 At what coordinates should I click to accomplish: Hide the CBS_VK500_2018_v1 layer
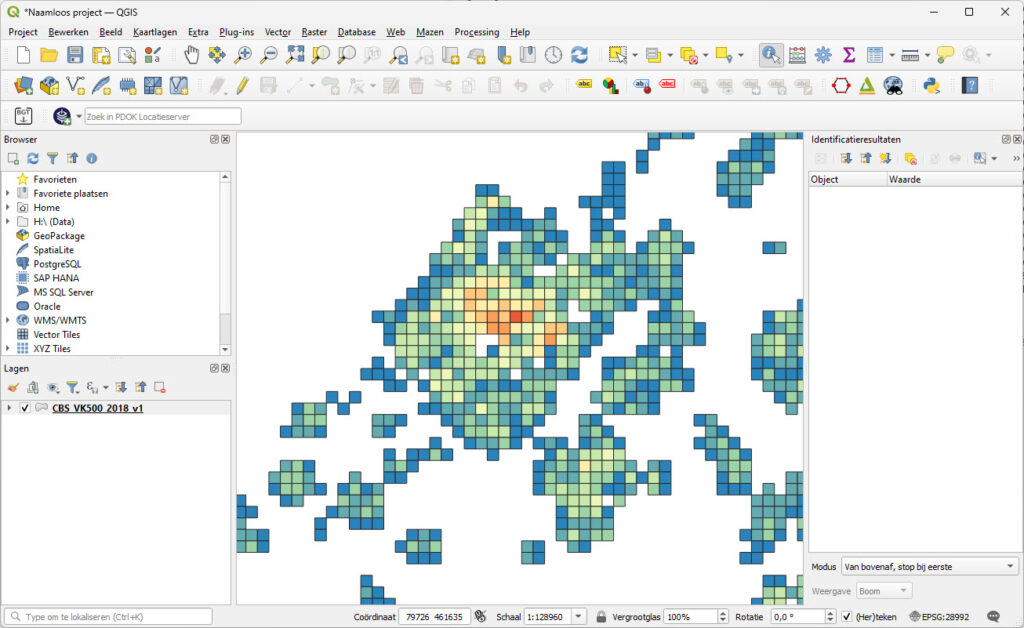[x=26, y=408]
